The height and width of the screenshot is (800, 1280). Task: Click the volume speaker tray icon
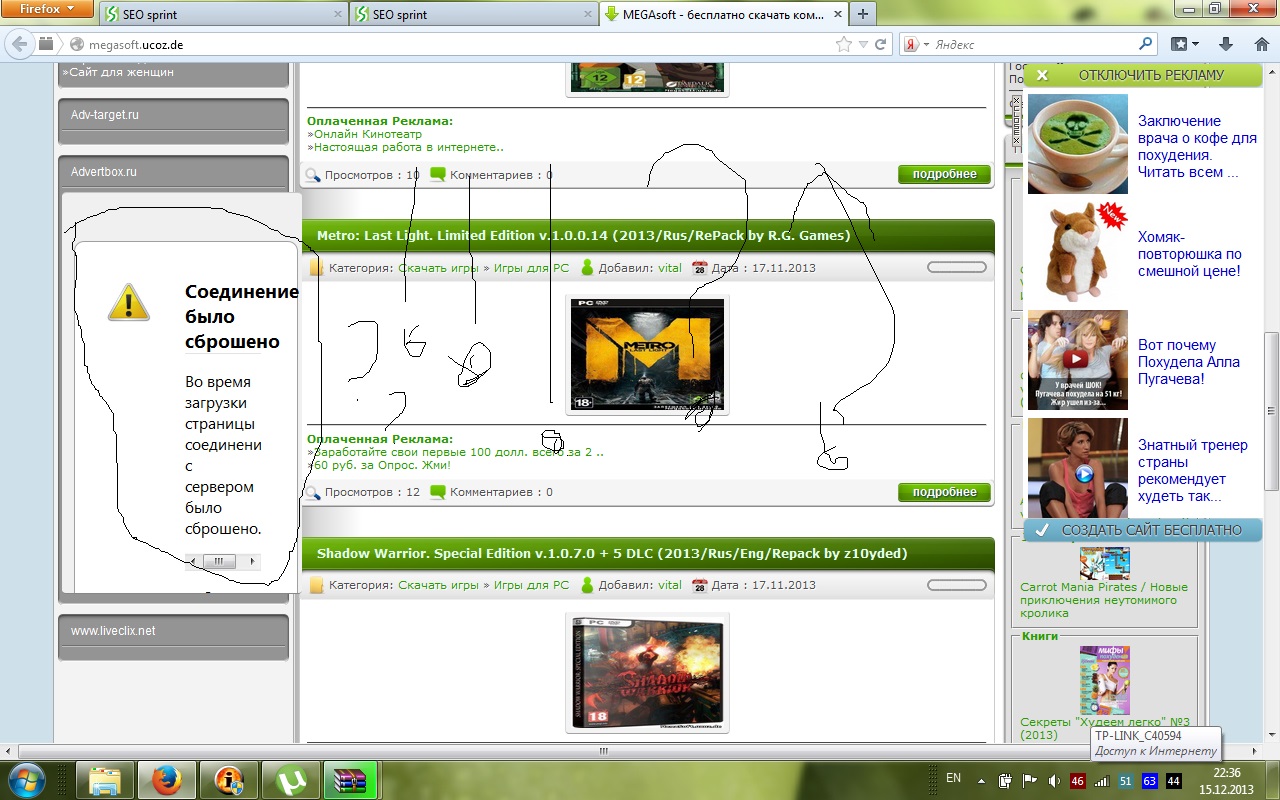coord(1055,780)
